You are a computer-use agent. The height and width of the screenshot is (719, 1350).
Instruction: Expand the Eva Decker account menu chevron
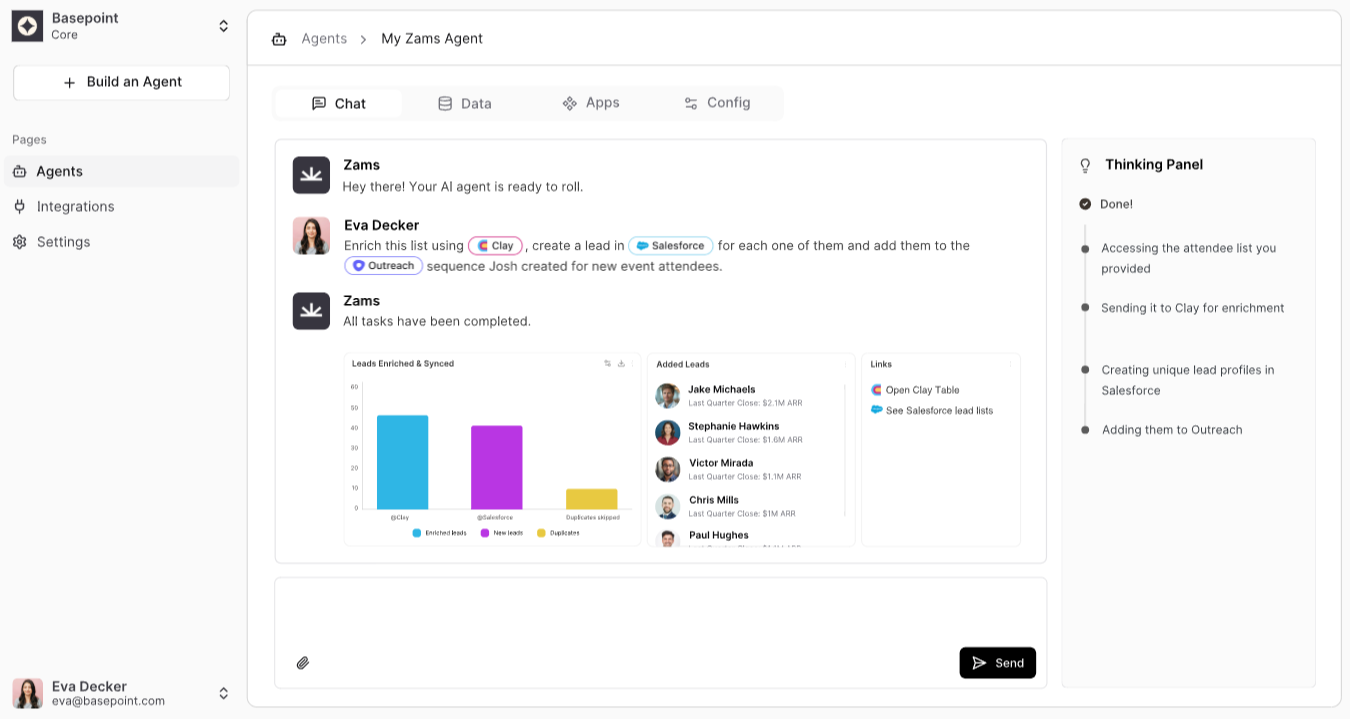click(x=223, y=693)
